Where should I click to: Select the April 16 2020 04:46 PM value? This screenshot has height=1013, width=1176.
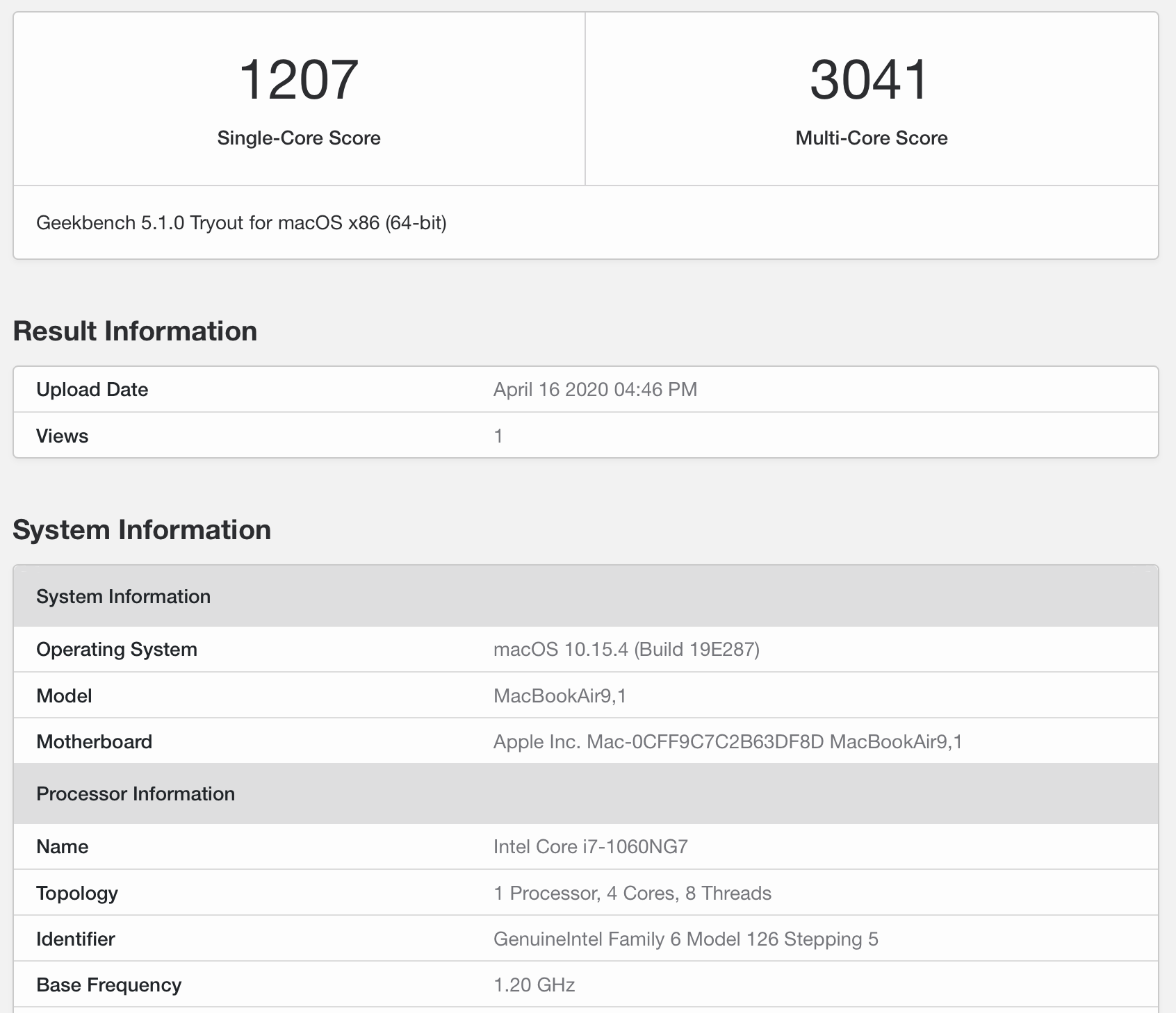tap(595, 390)
